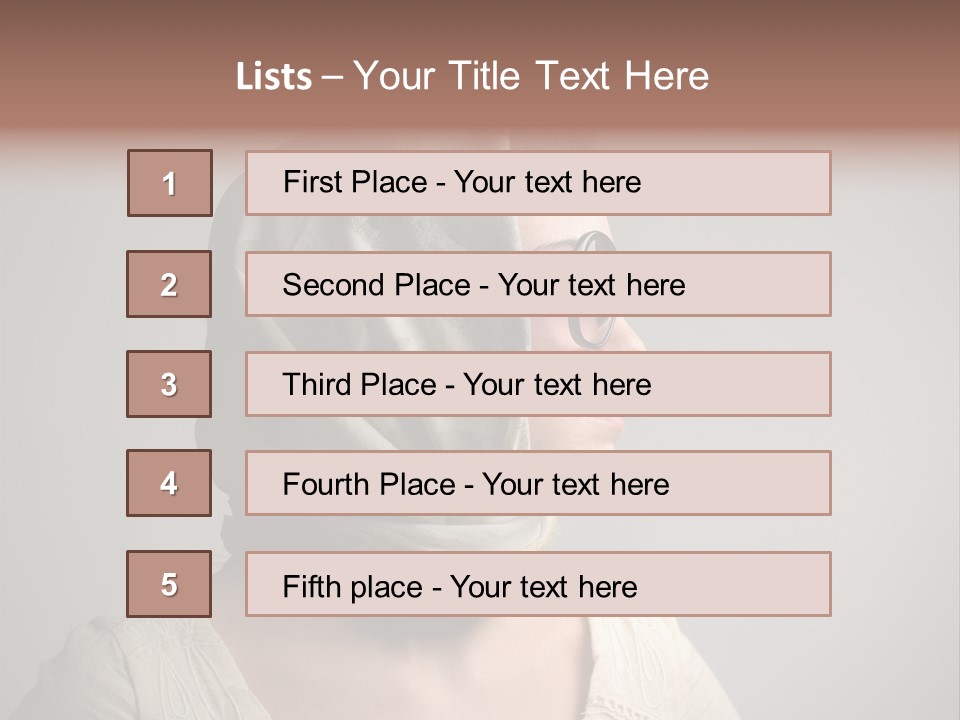
Task: Click the dash in the slide title
Action: tap(332, 77)
